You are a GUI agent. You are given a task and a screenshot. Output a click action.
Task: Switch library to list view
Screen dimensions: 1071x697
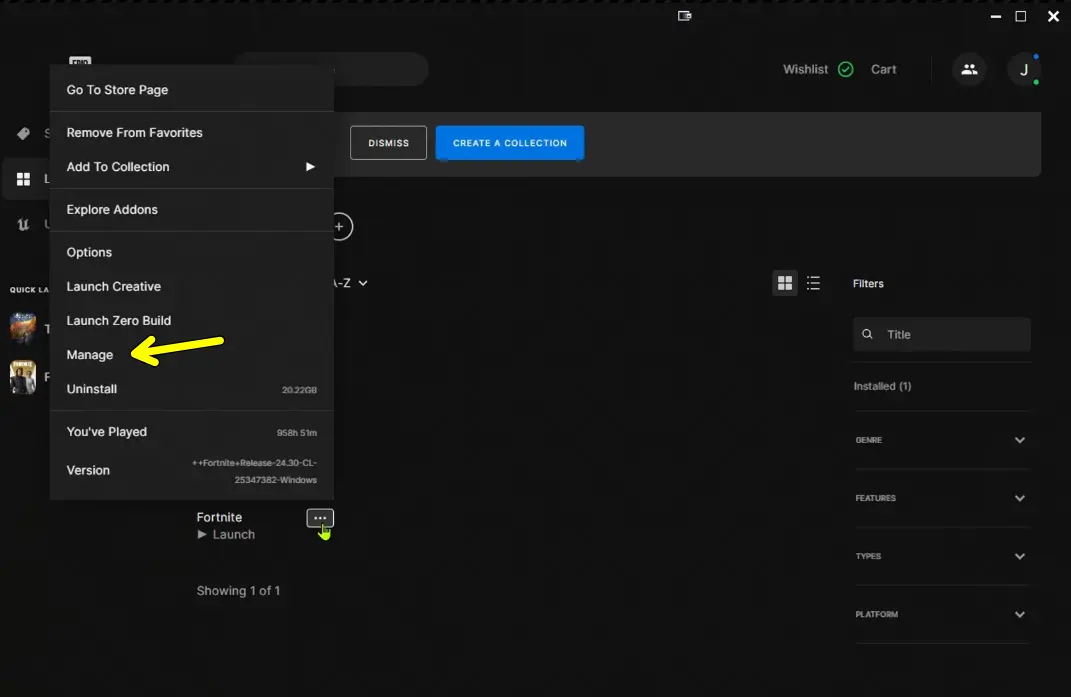click(813, 283)
